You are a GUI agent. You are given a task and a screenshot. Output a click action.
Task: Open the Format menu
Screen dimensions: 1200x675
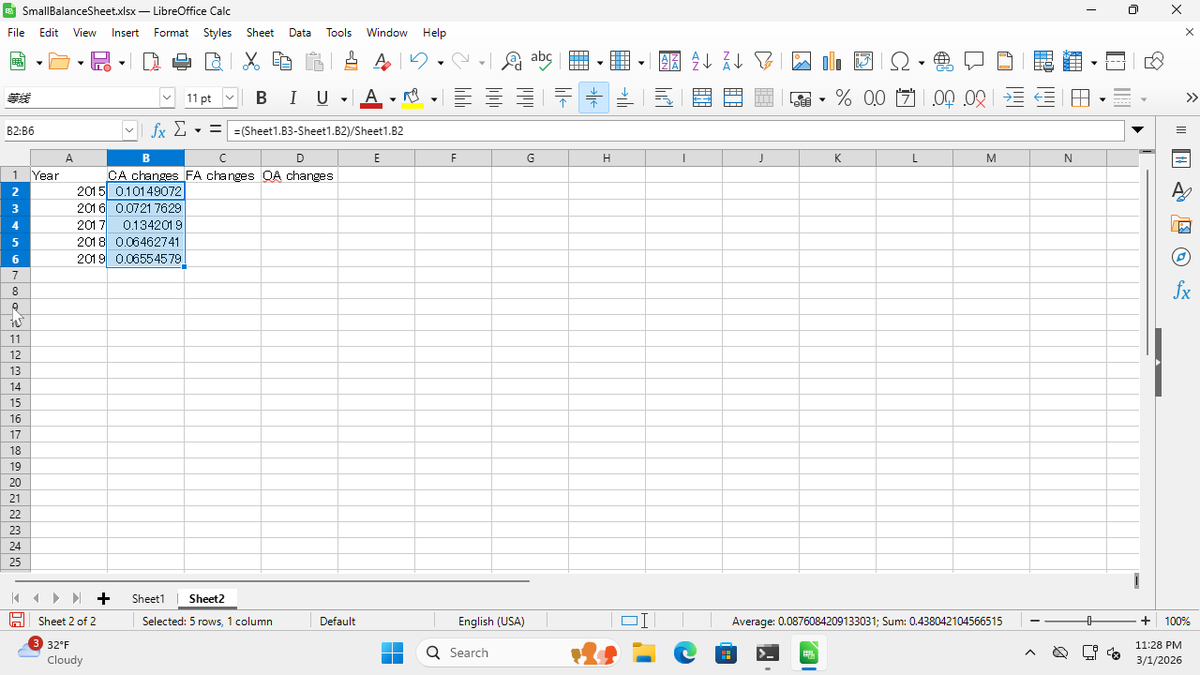171,33
